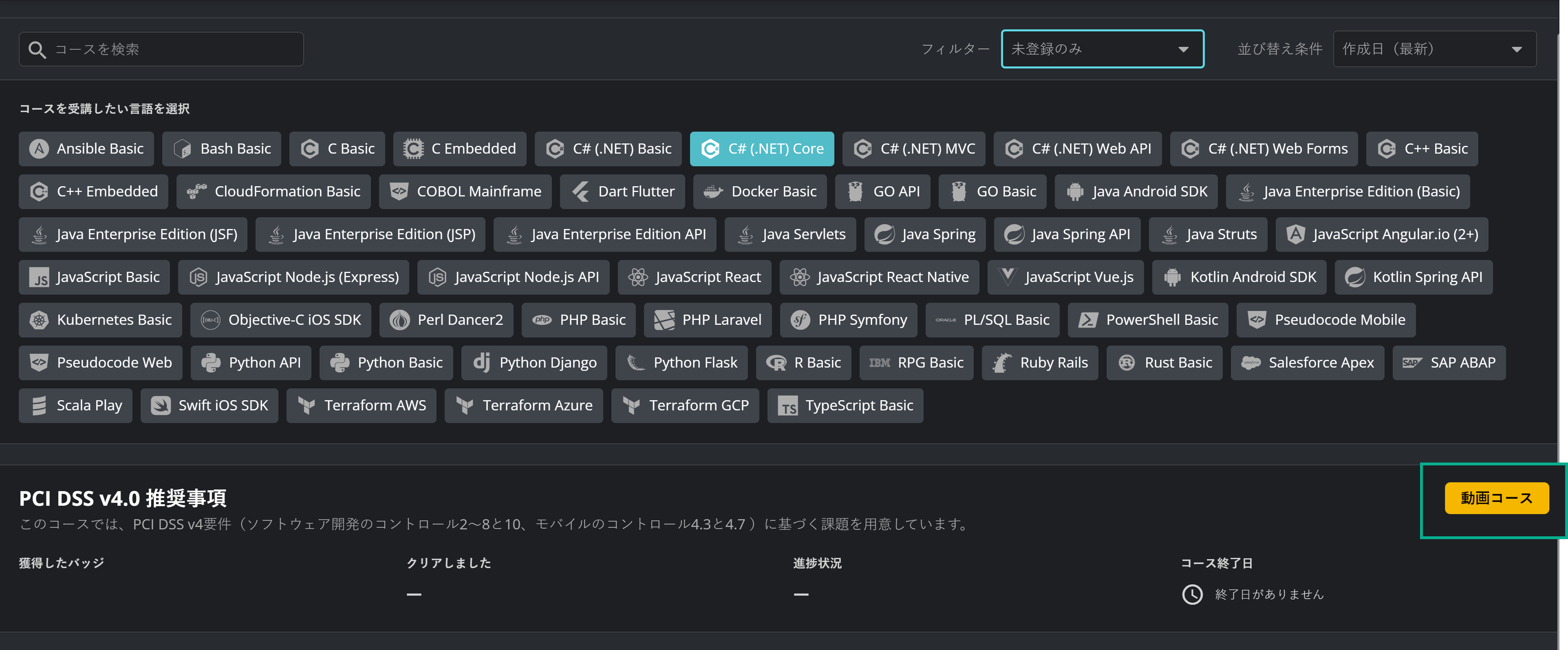Choose the Pseudocode Mobile chip
Image resolution: width=1568 pixels, height=650 pixels.
pos(1326,319)
